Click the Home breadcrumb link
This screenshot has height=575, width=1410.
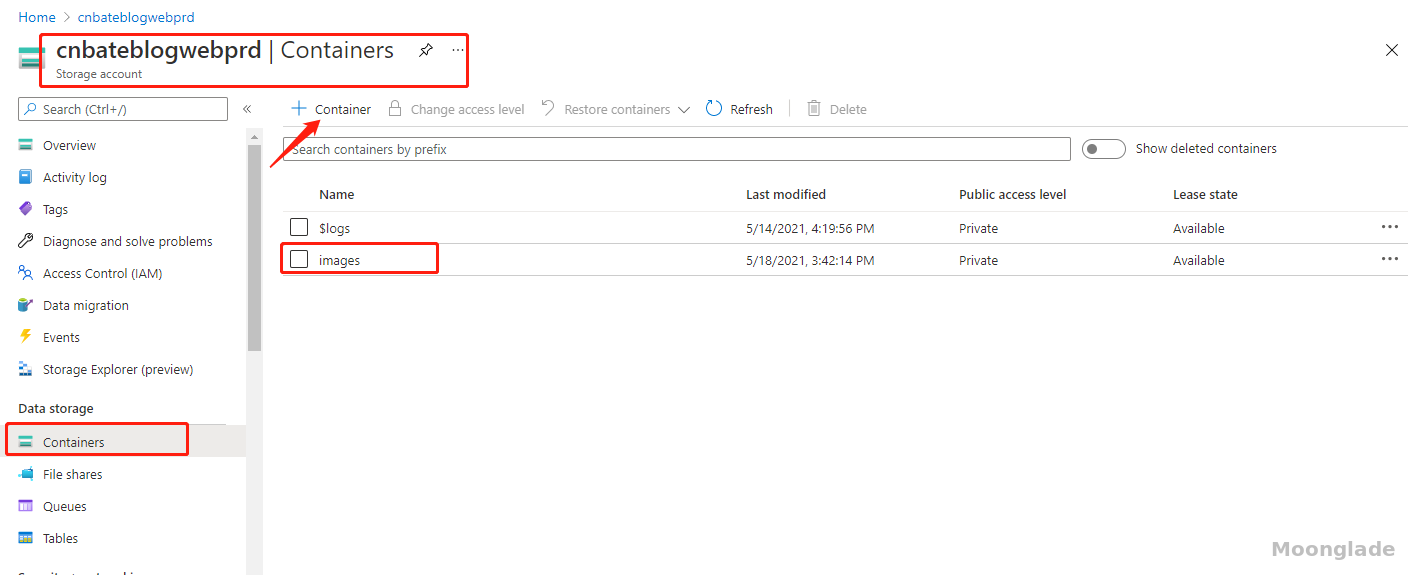(x=37, y=17)
